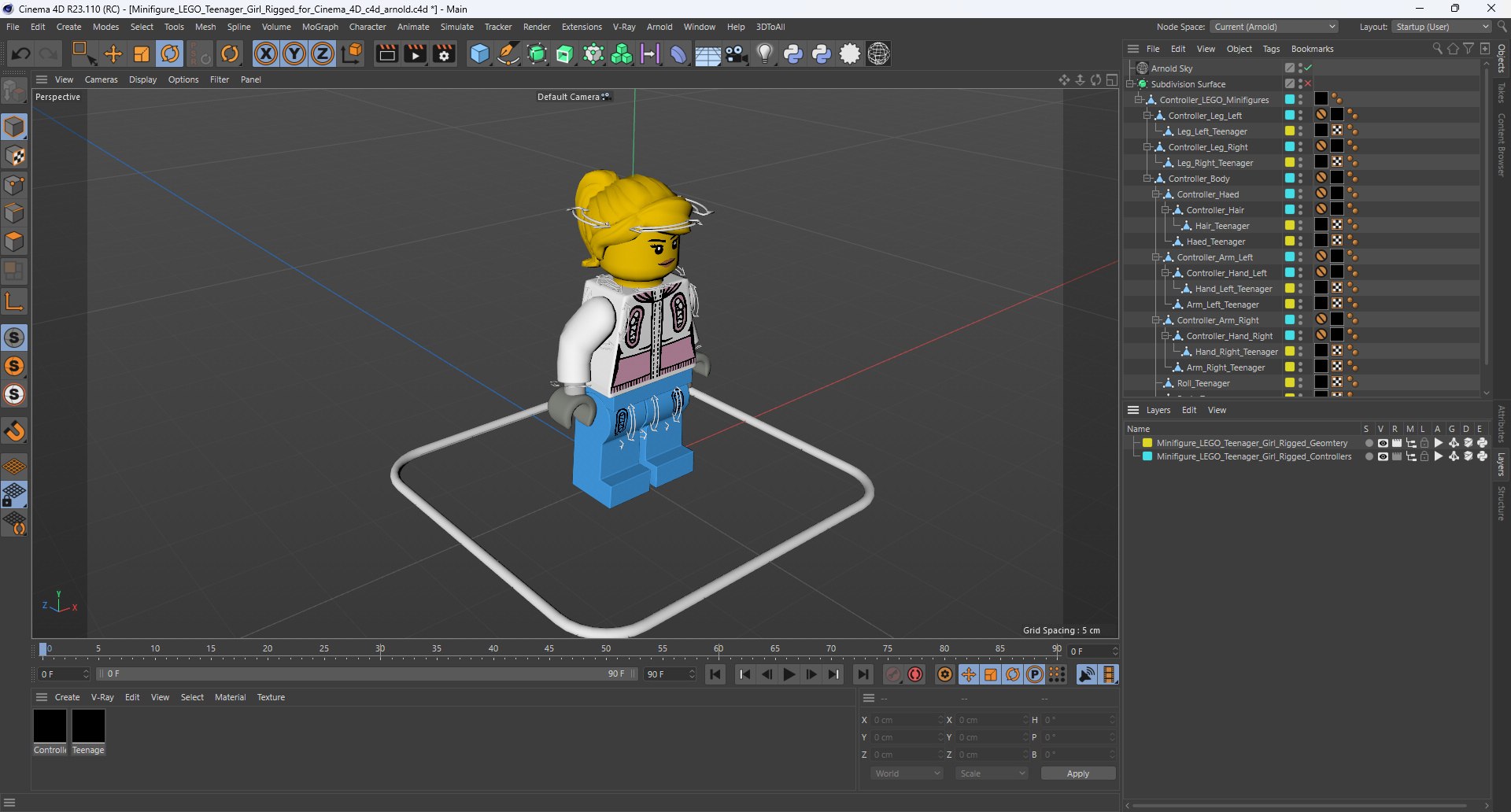Toggle Subdivision Surface enable X mark
Screen dimensions: 1511x812
click(1308, 84)
